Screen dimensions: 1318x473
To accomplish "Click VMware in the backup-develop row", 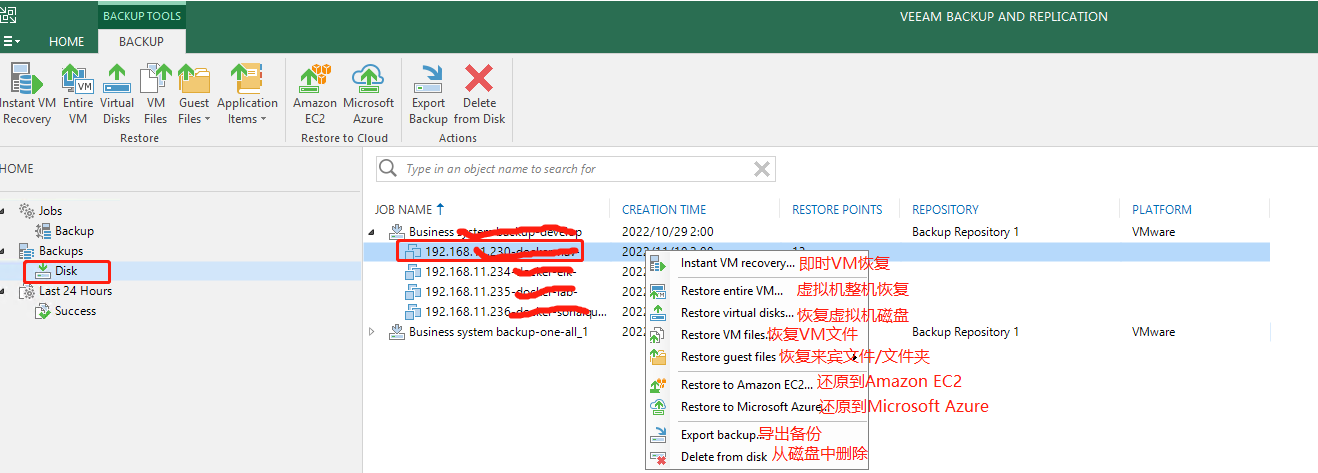I will pyautogui.click(x=1153, y=232).
